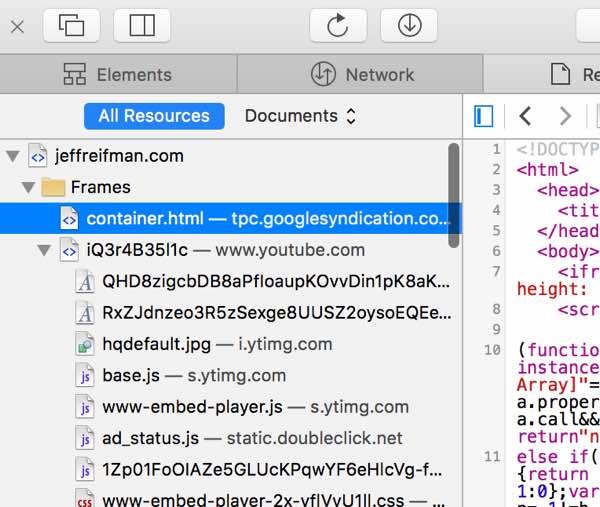600x507 pixels.
Task: Click the 'height:' text in source
Action: tap(552, 289)
